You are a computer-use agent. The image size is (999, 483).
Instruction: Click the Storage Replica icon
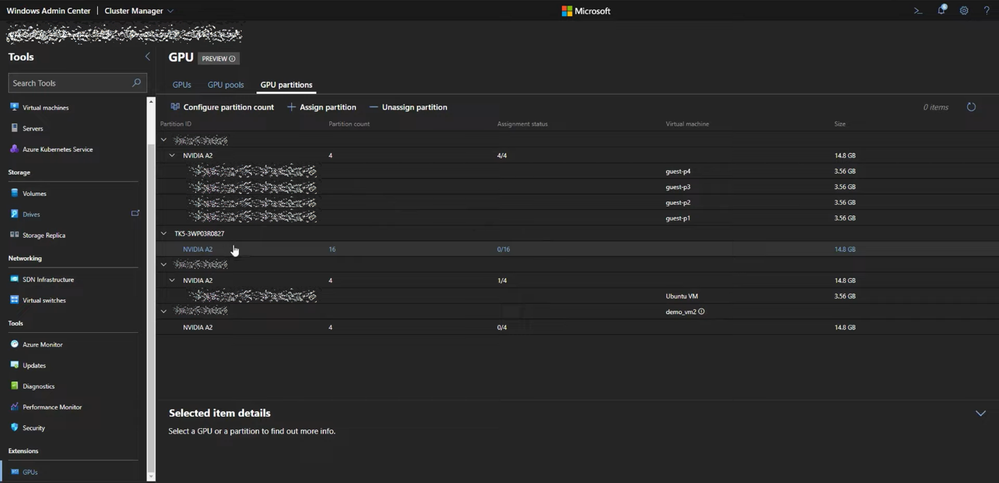[15, 235]
